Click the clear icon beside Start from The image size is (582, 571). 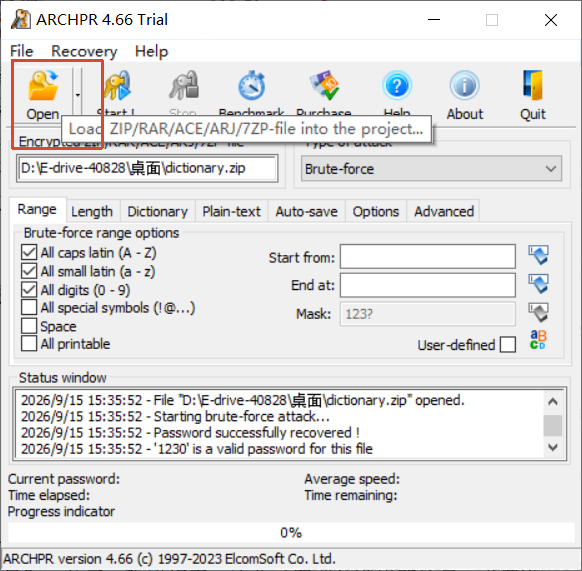click(538, 255)
